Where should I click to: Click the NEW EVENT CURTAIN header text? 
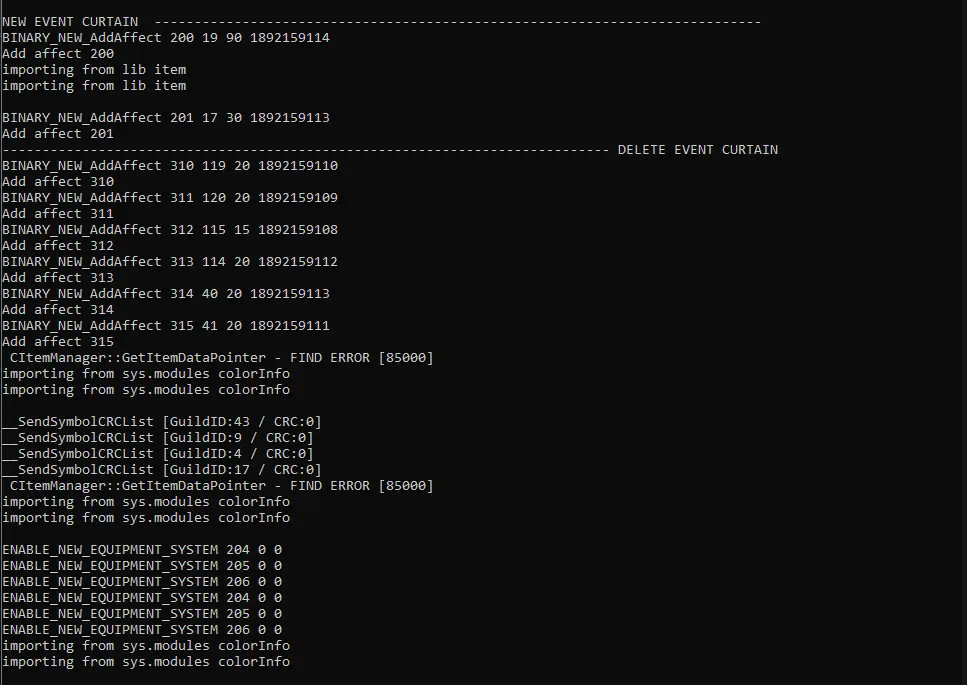tap(70, 22)
